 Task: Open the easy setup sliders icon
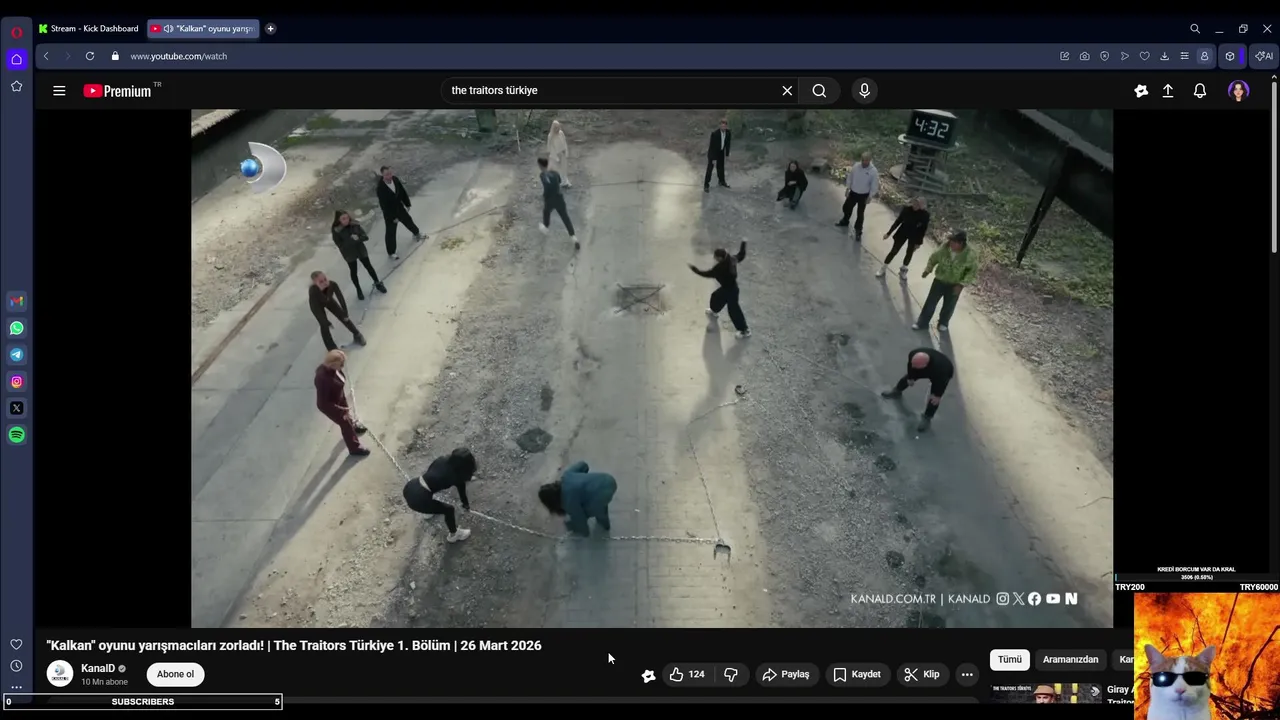[1184, 56]
